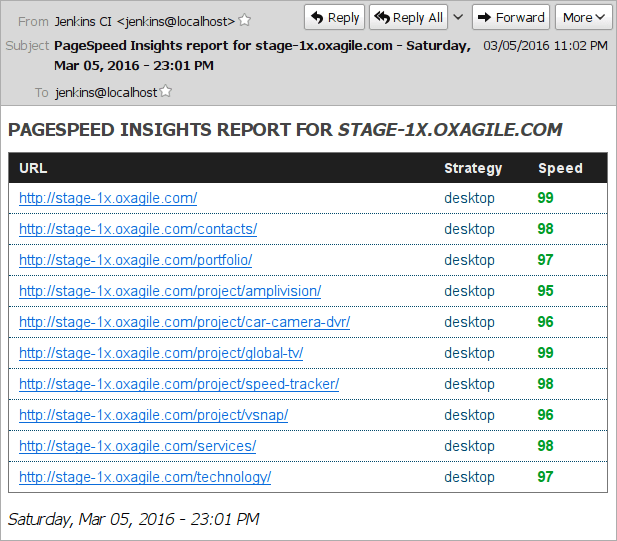This screenshot has width=617, height=541.
Task: Open the contacts page link
Action: (138, 229)
